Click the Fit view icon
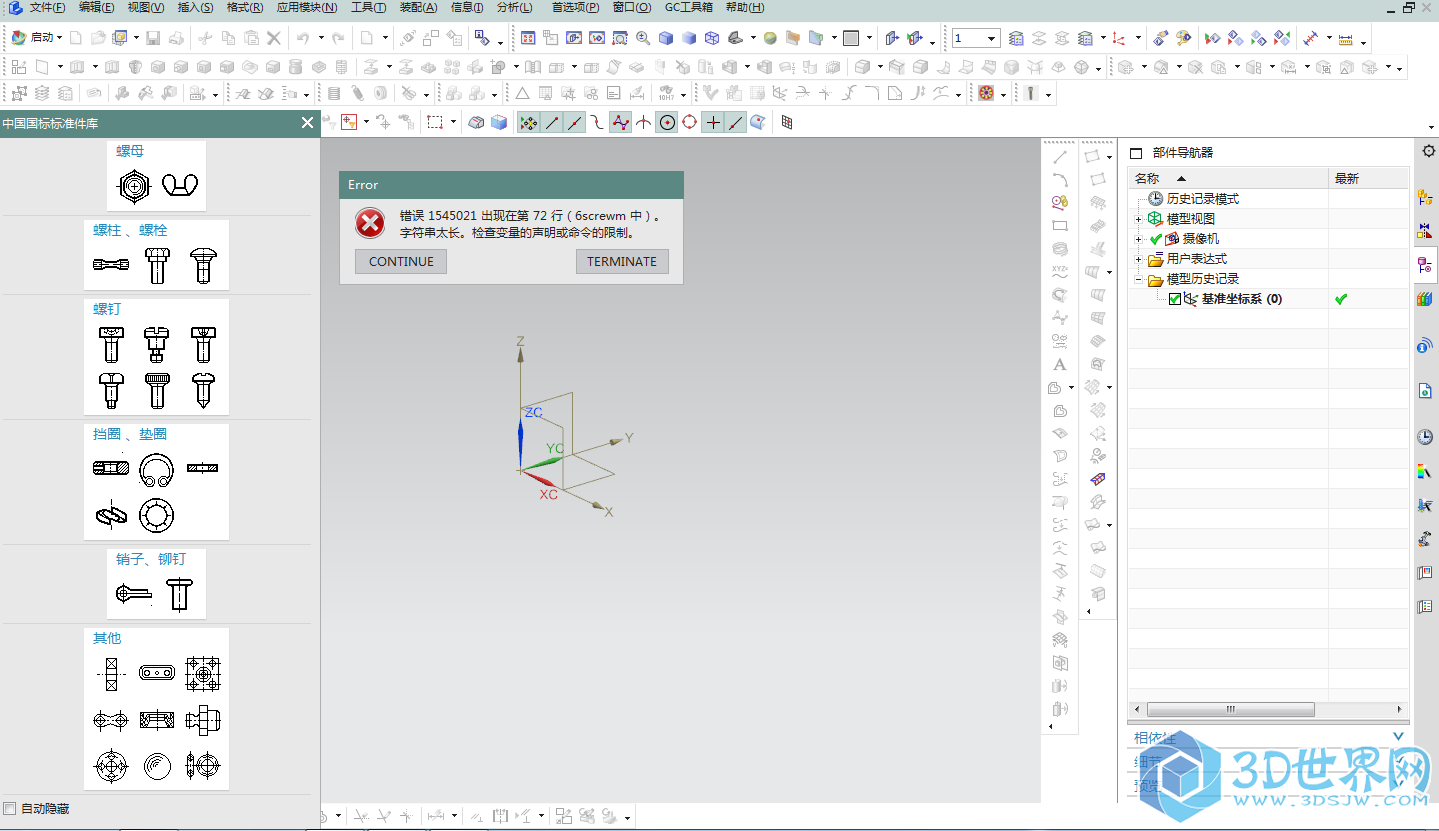 (527, 38)
